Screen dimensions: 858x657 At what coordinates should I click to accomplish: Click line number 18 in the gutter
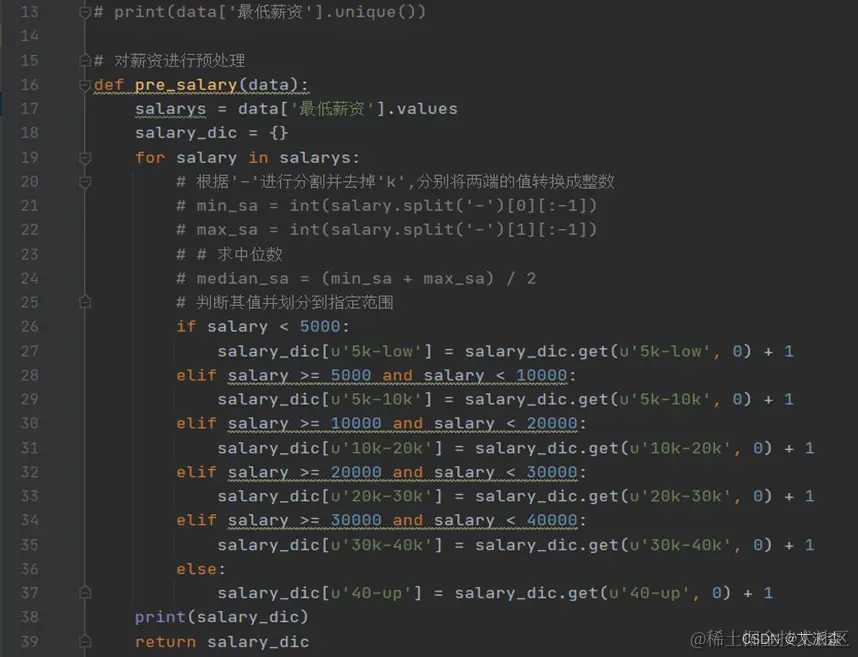[30, 133]
